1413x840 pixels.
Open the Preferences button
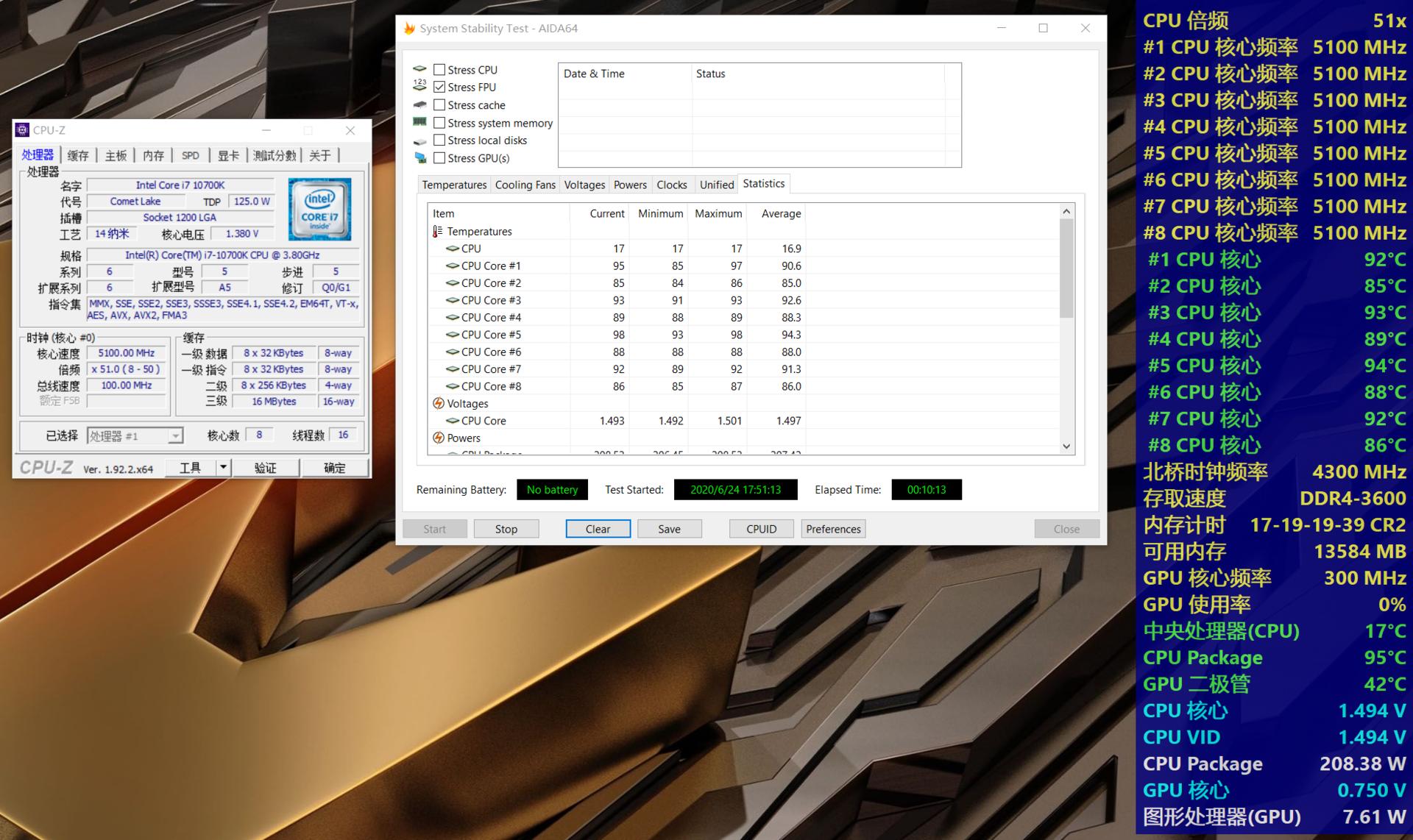pos(832,529)
